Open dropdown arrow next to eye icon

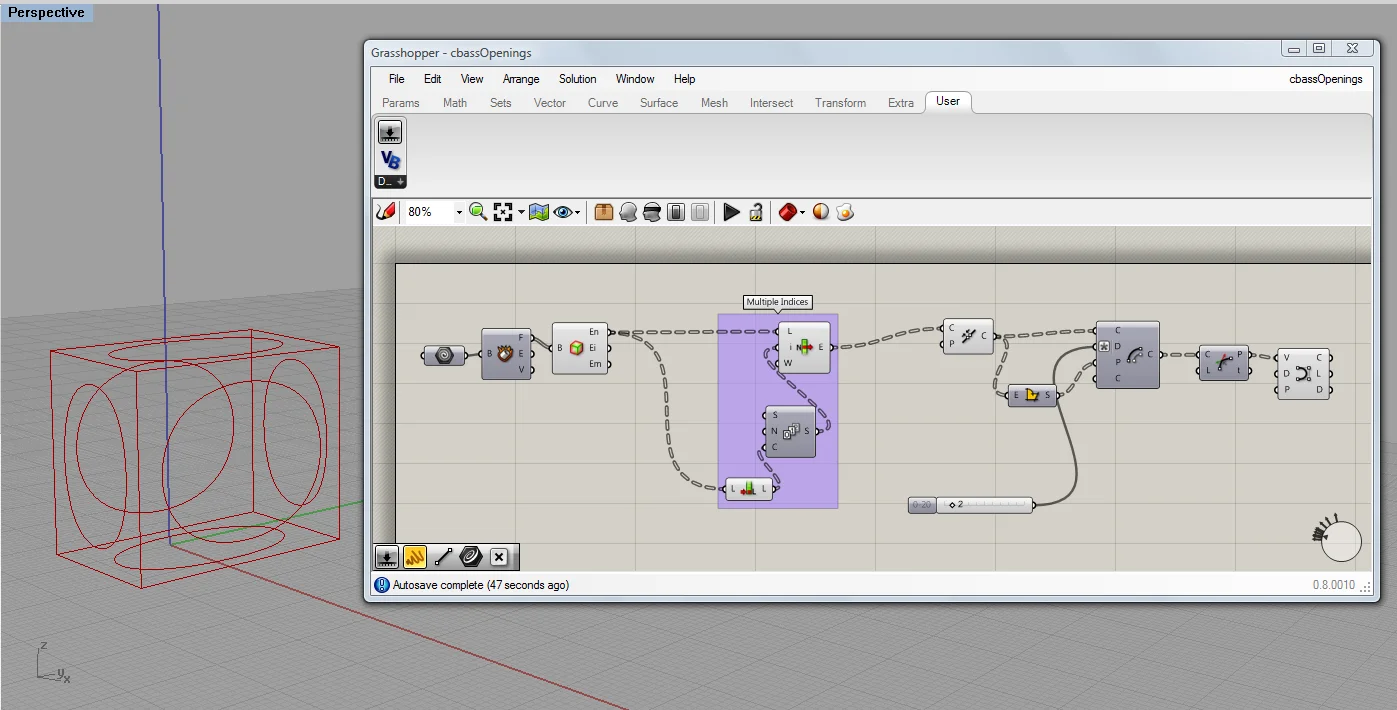[x=577, y=213]
